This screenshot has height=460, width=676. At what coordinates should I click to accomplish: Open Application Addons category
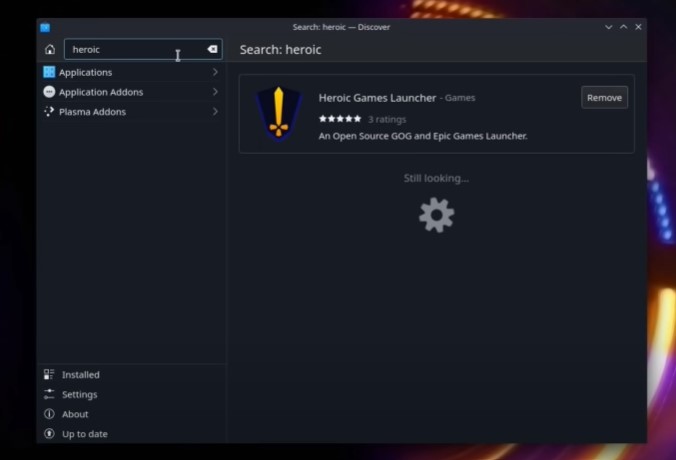coord(131,92)
